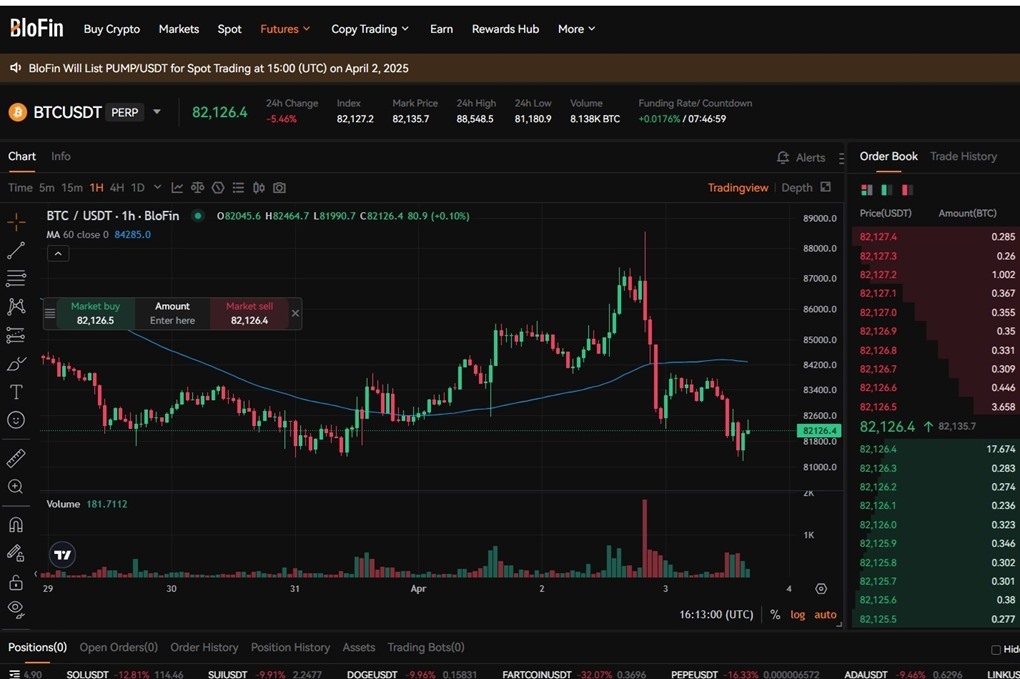
Task: Open the Buy Crypto page
Action: click(112, 29)
